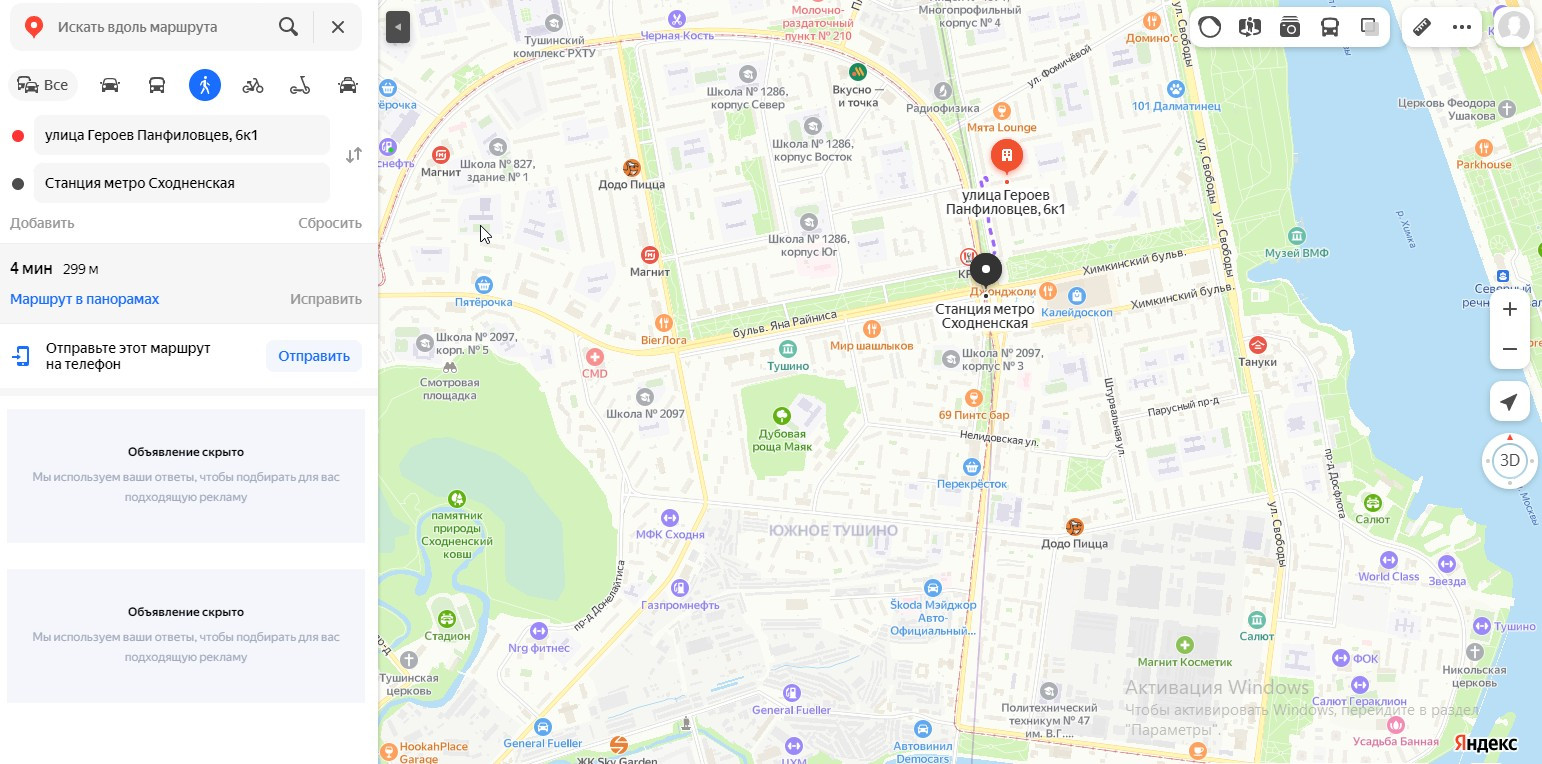
Task: Choose the scooter route mode
Action: click(x=300, y=85)
